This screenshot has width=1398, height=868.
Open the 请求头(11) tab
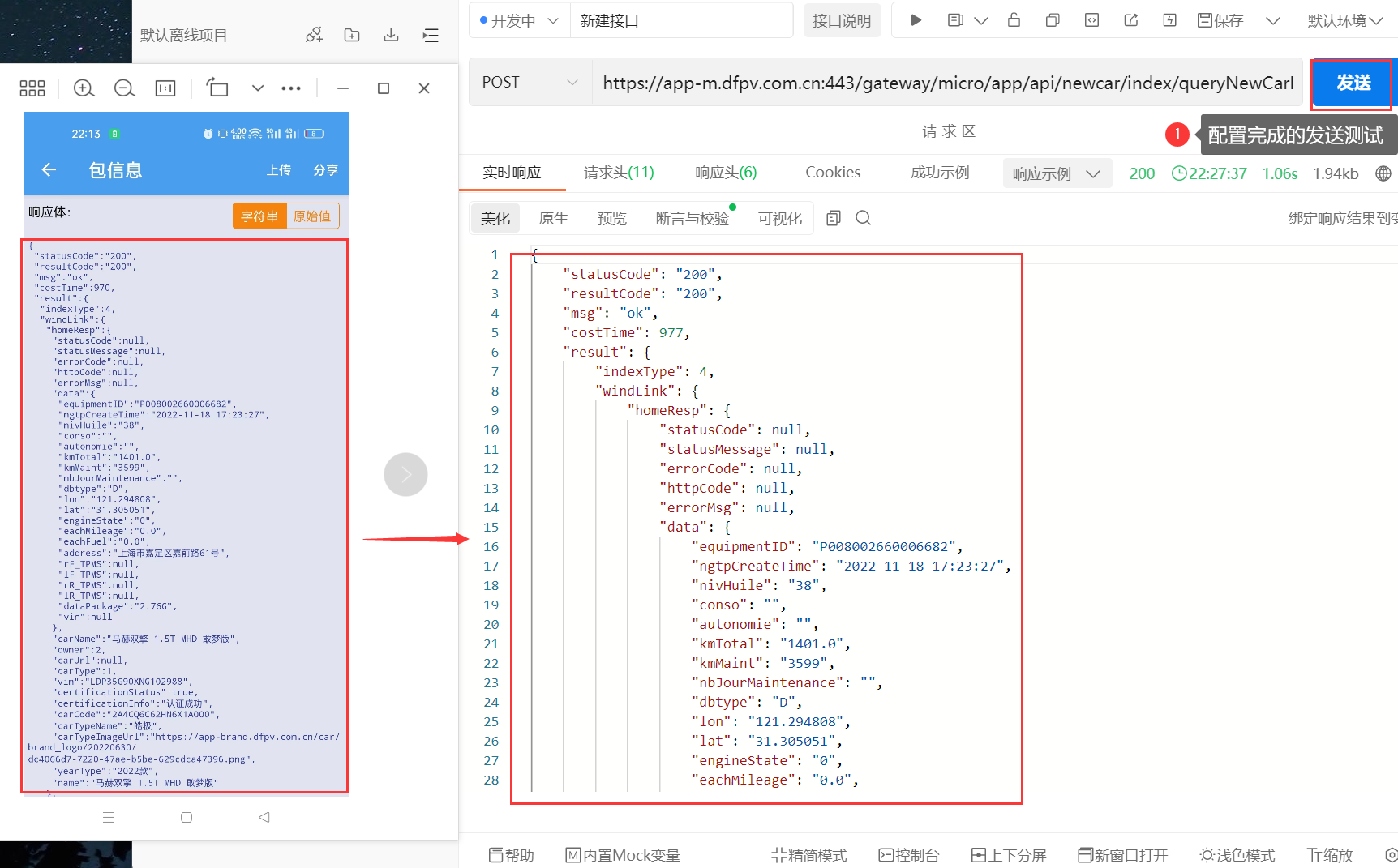619,172
